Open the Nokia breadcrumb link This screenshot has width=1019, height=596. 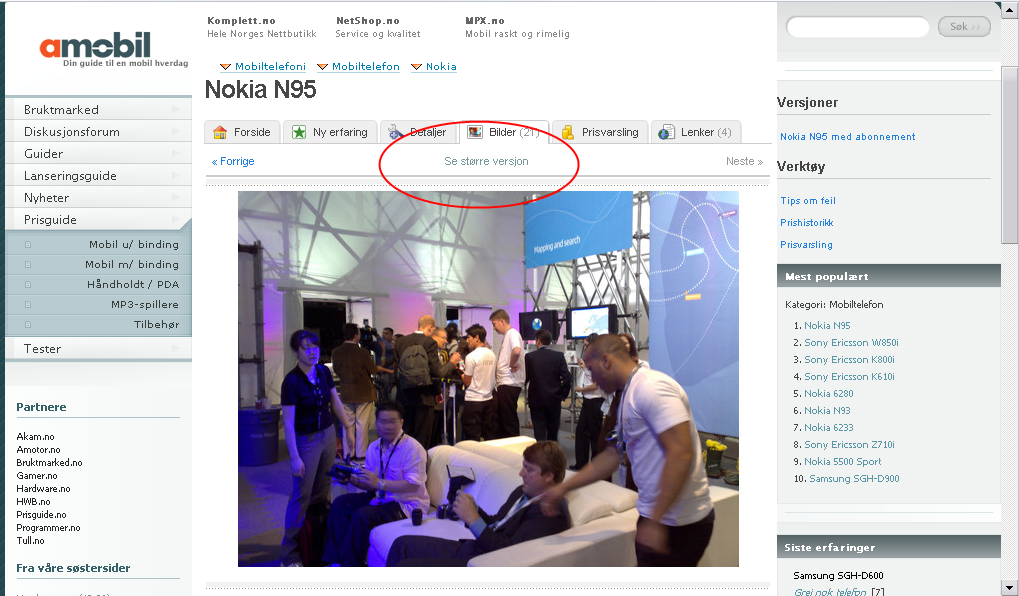(x=441, y=66)
